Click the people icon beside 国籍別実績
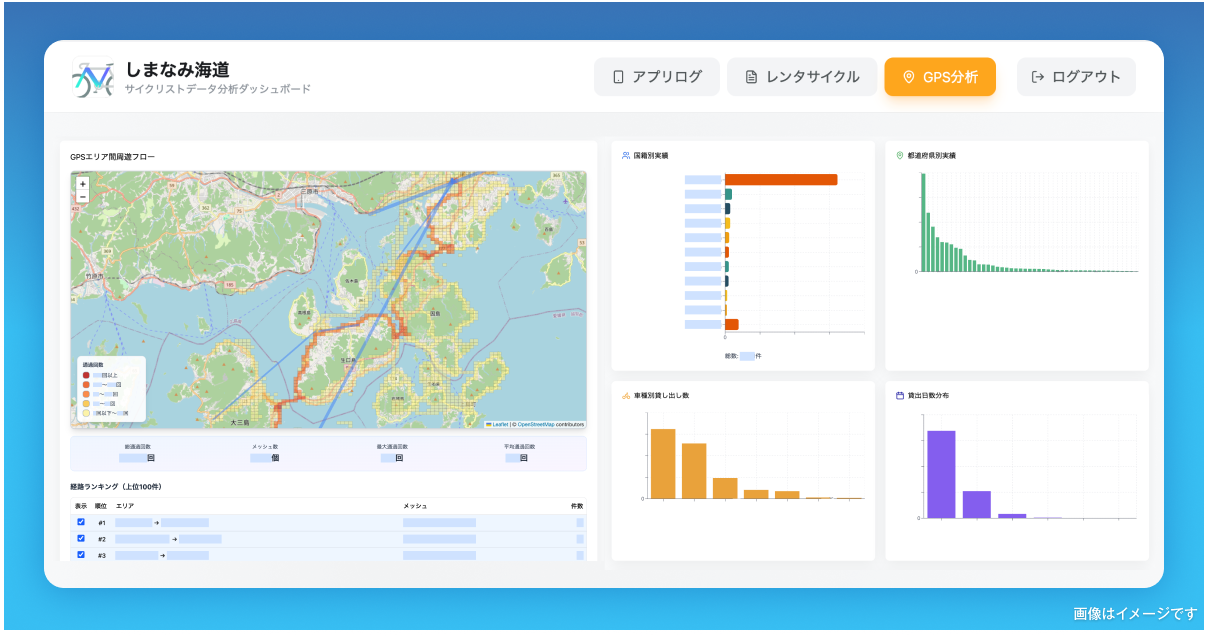The image size is (1208, 636). [626, 156]
